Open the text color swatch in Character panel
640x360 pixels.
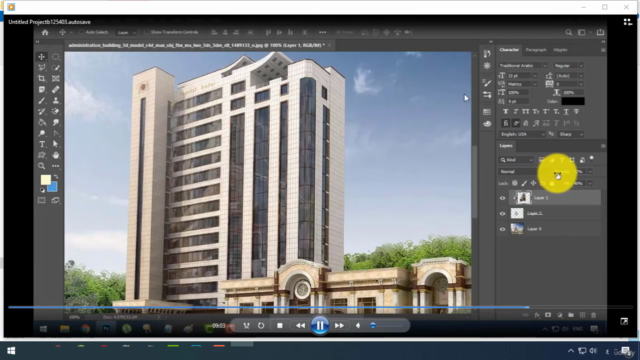pyautogui.click(x=573, y=101)
